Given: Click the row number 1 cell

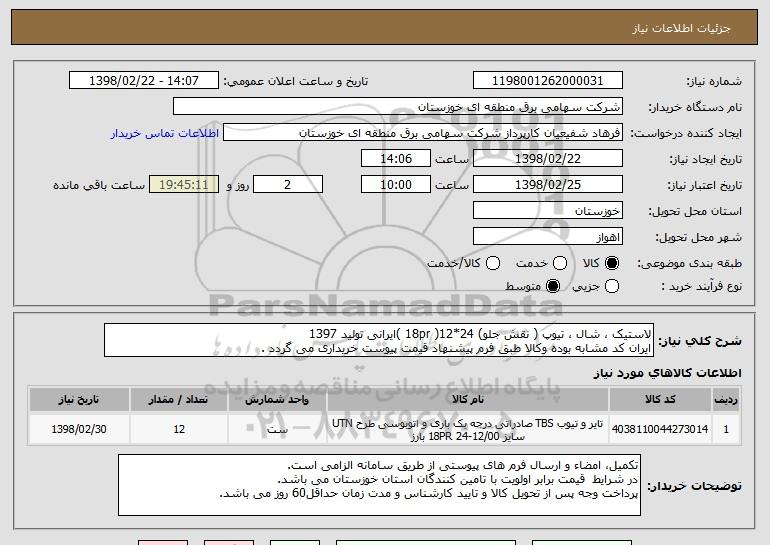Looking at the screenshot, I should point(726,429).
